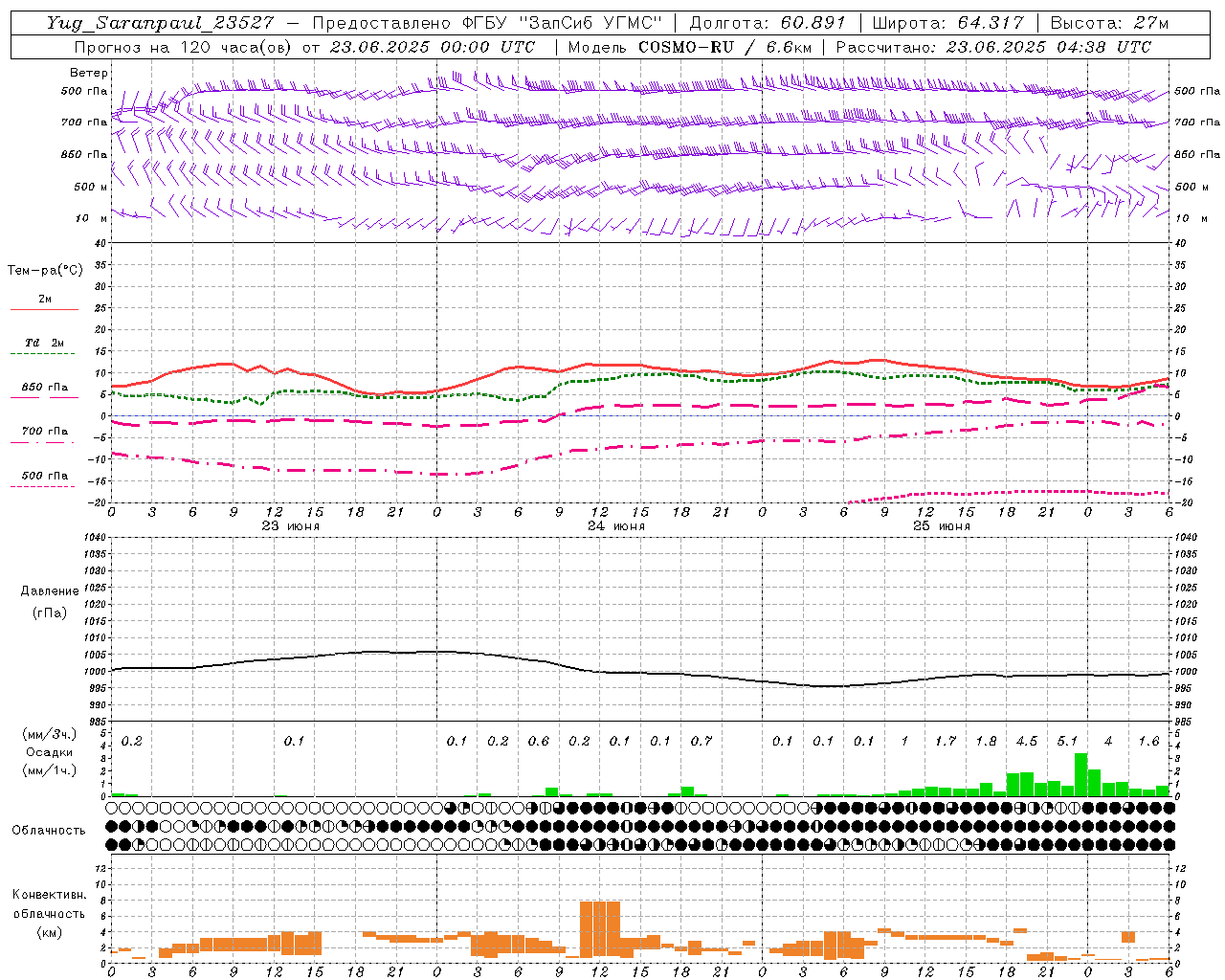This screenshot has height=980, width=1225.
Task: Click the Долгота: 60.891 value
Action: click(x=768, y=23)
